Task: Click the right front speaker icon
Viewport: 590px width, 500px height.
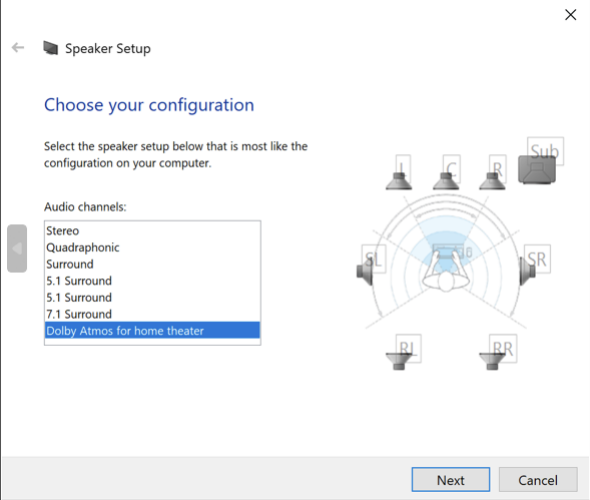Action: pos(492,181)
